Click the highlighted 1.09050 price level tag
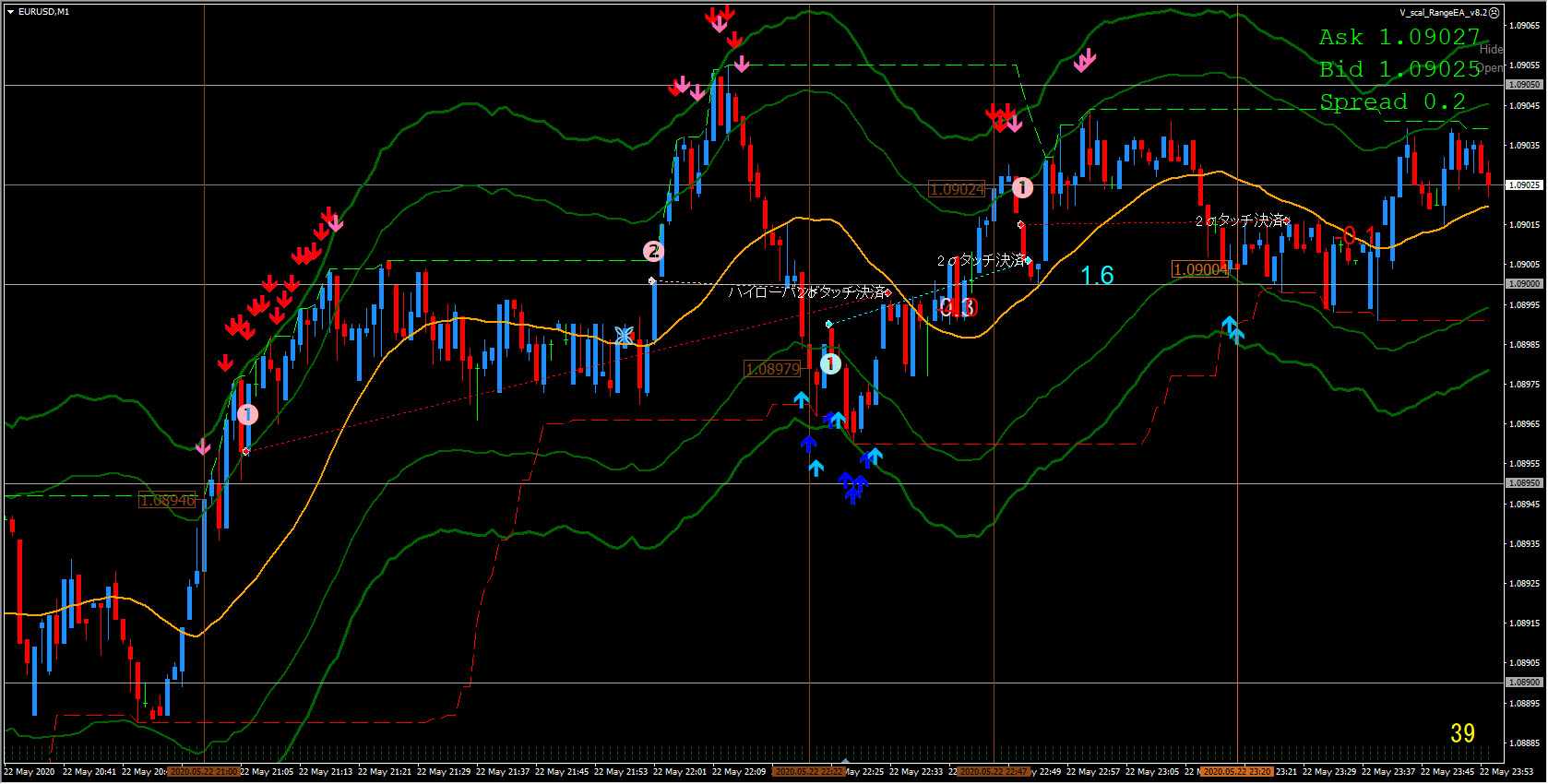1548x784 pixels. [1524, 85]
